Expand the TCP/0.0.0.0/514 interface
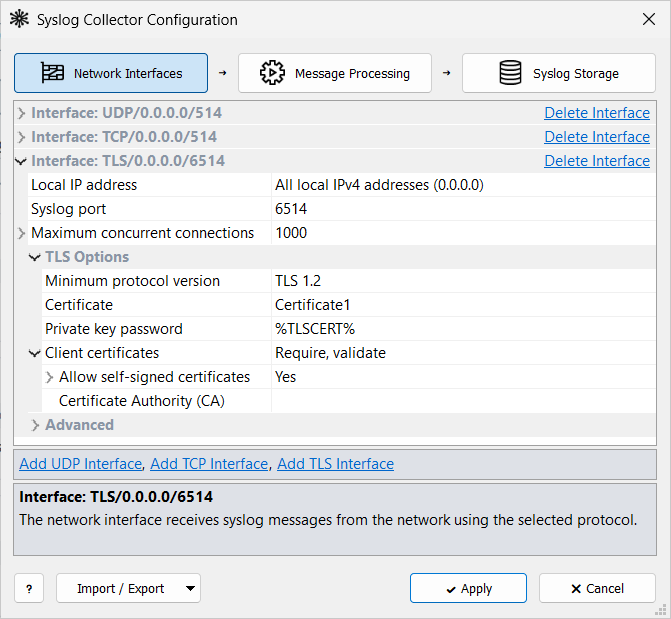 pyautogui.click(x=21, y=137)
